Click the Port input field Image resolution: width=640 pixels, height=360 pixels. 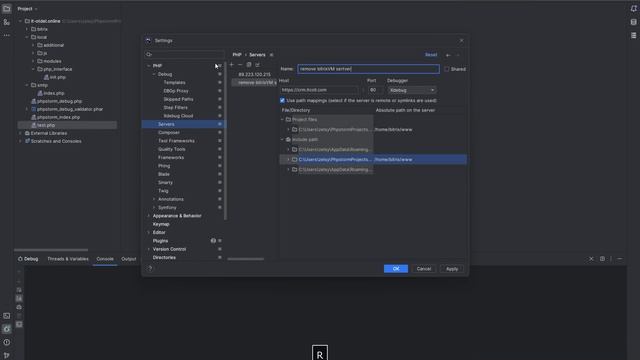pos(375,90)
